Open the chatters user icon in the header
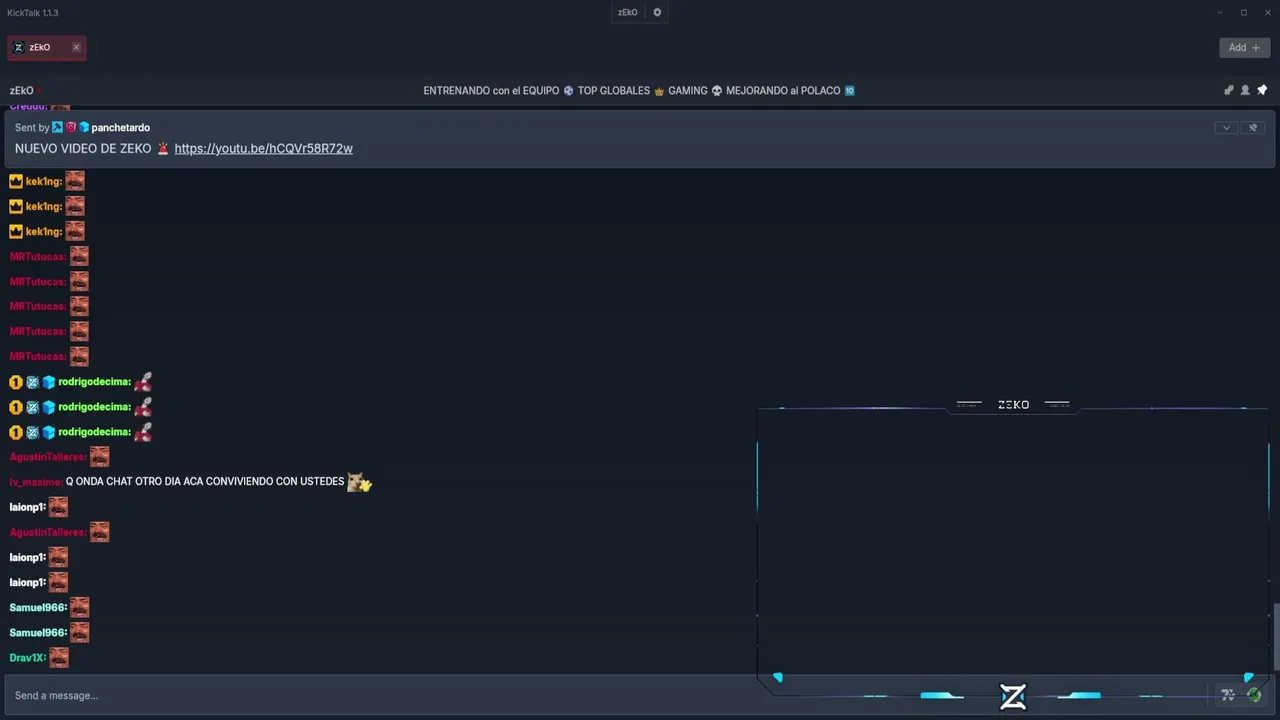 pyautogui.click(x=1245, y=90)
